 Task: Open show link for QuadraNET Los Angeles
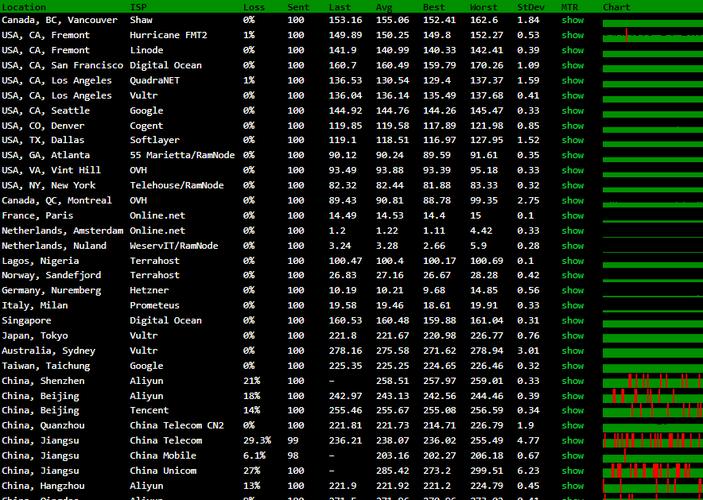tap(573, 80)
